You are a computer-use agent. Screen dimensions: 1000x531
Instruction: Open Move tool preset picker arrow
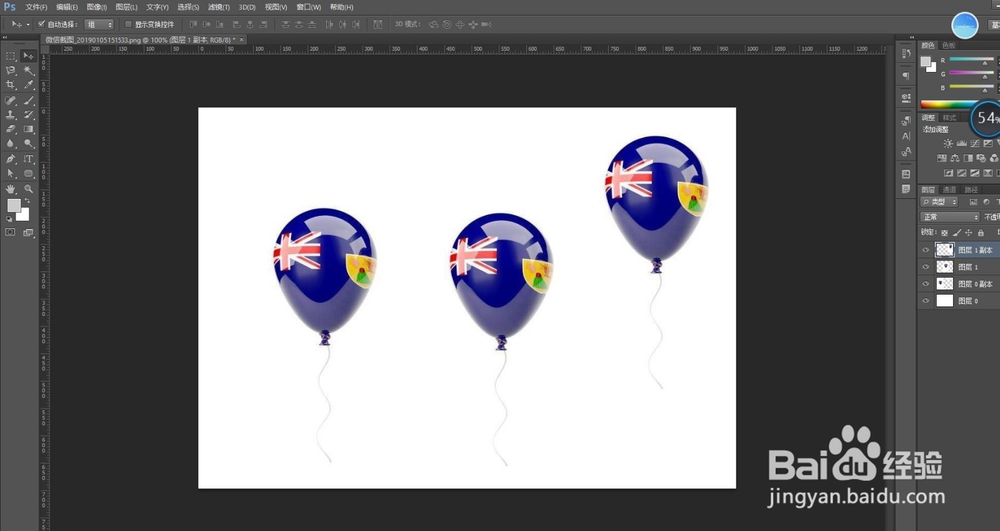[x=27, y=24]
